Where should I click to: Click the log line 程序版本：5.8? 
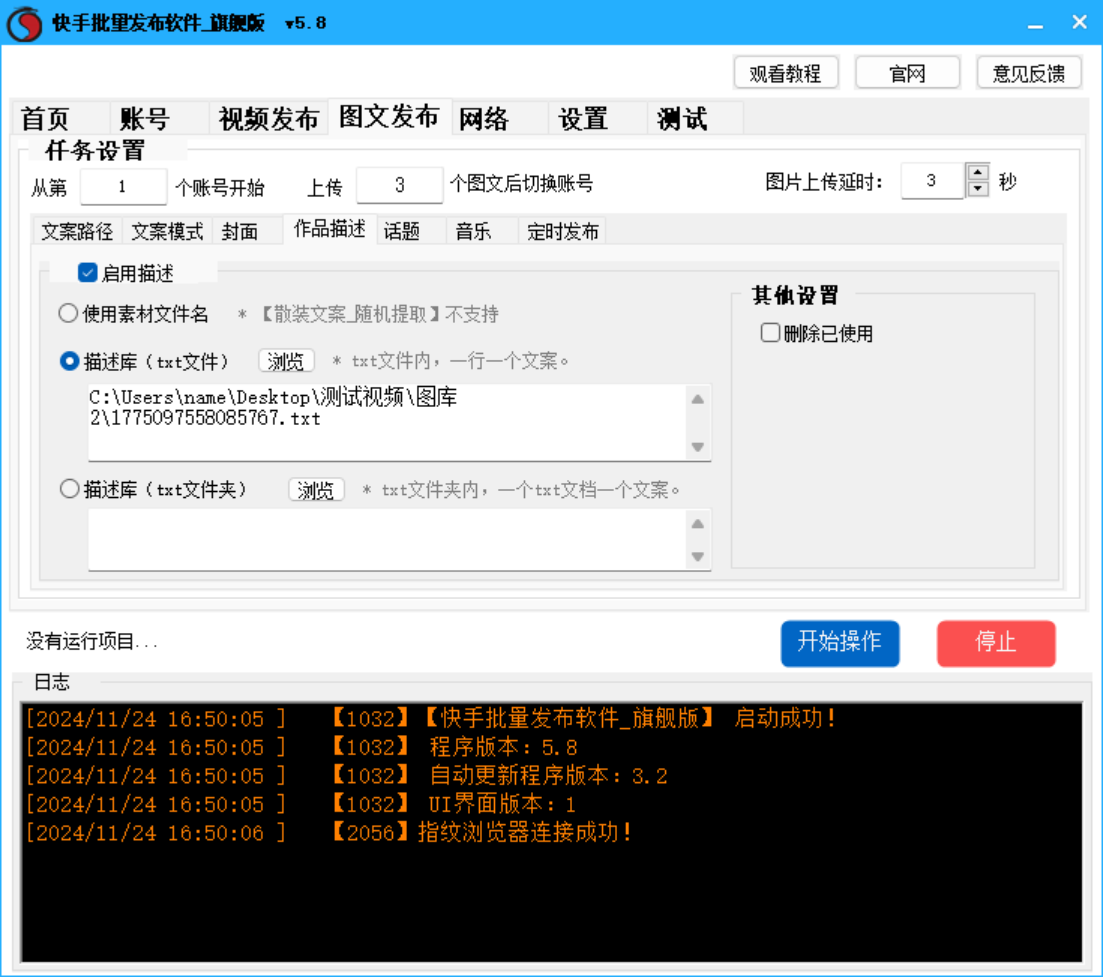coord(302,747)
